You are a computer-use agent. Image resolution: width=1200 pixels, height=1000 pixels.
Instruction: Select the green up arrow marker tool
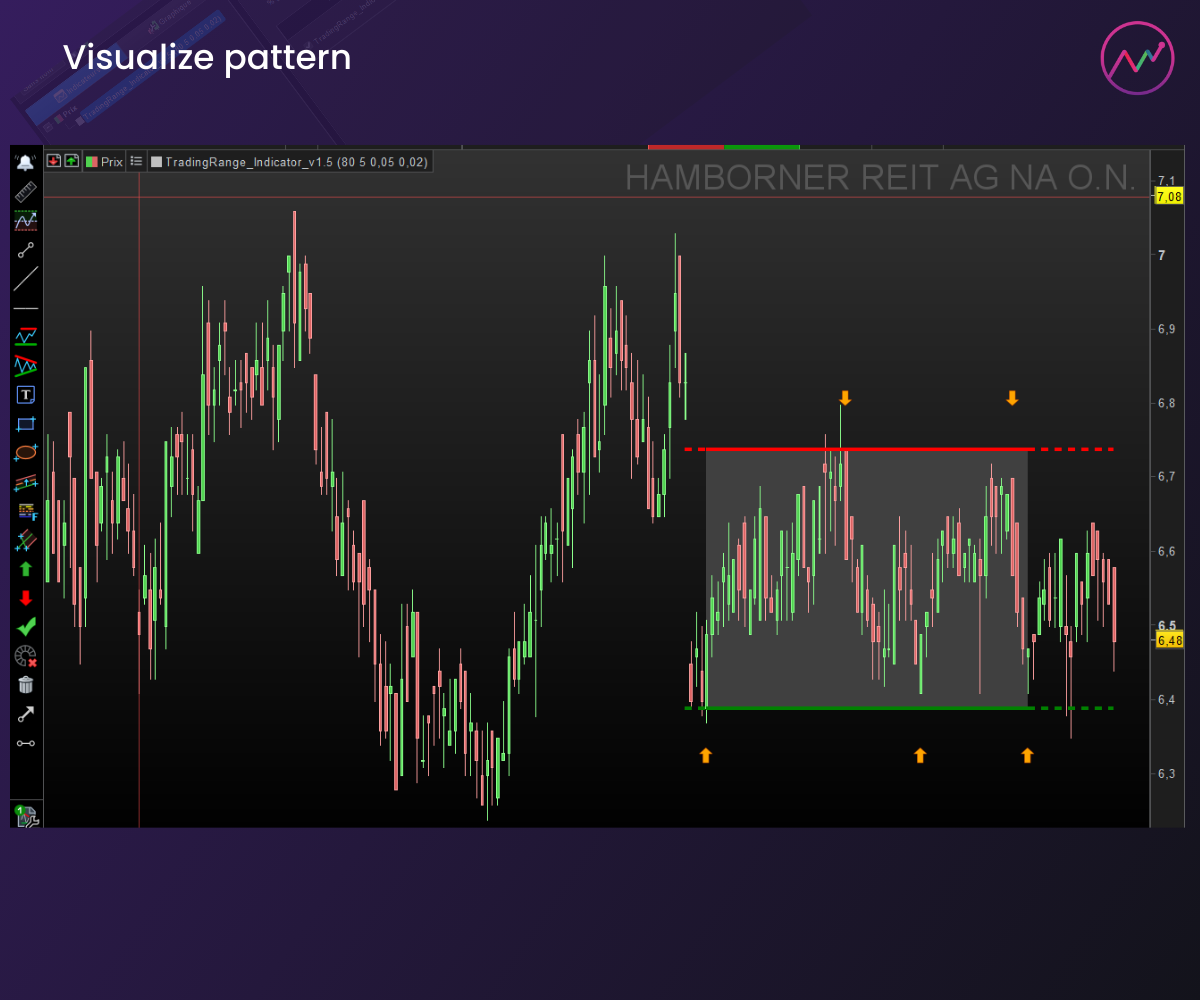(x=26, y=569)
